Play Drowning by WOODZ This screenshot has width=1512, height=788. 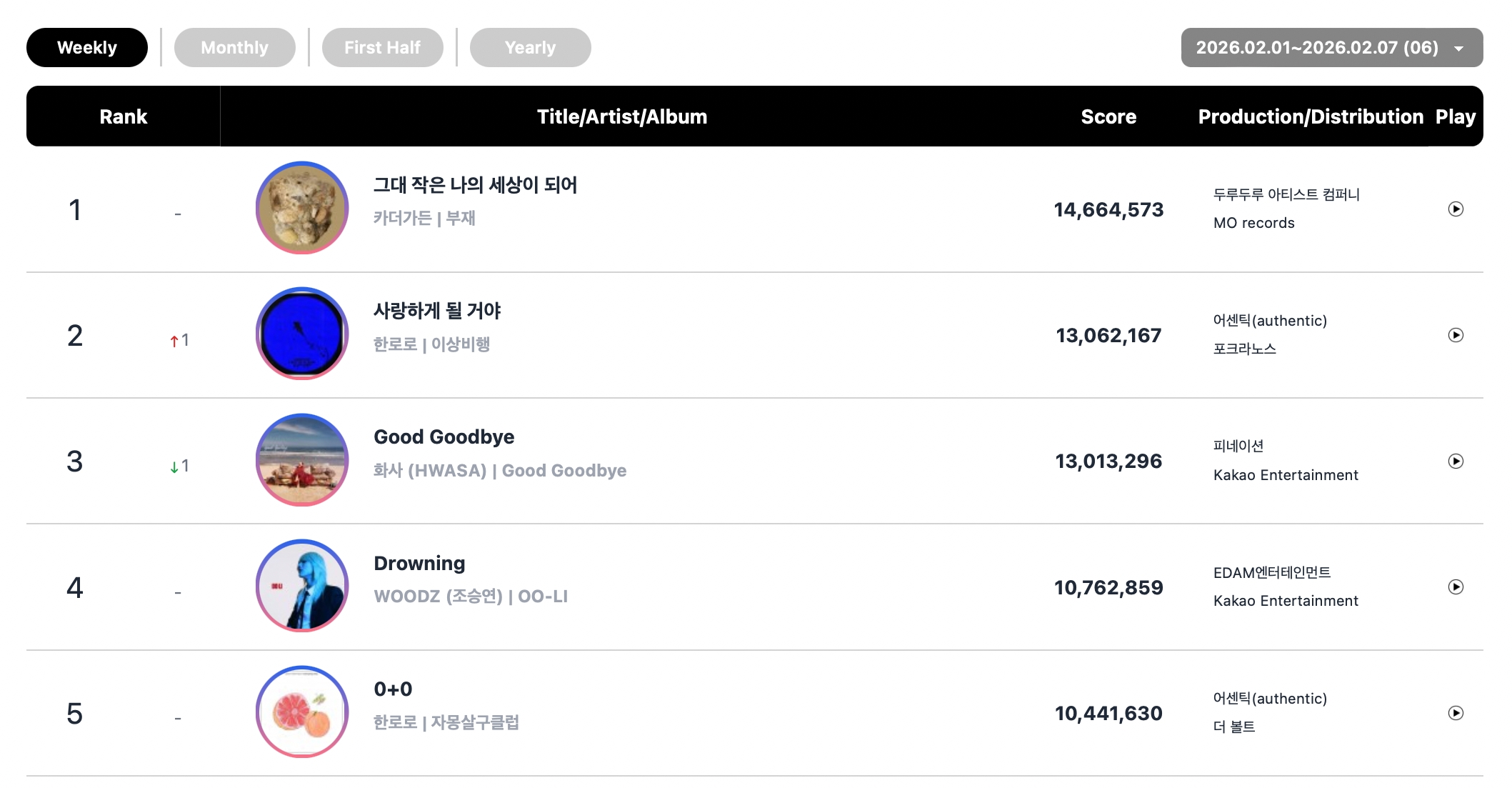click(x=1456, y=587)
